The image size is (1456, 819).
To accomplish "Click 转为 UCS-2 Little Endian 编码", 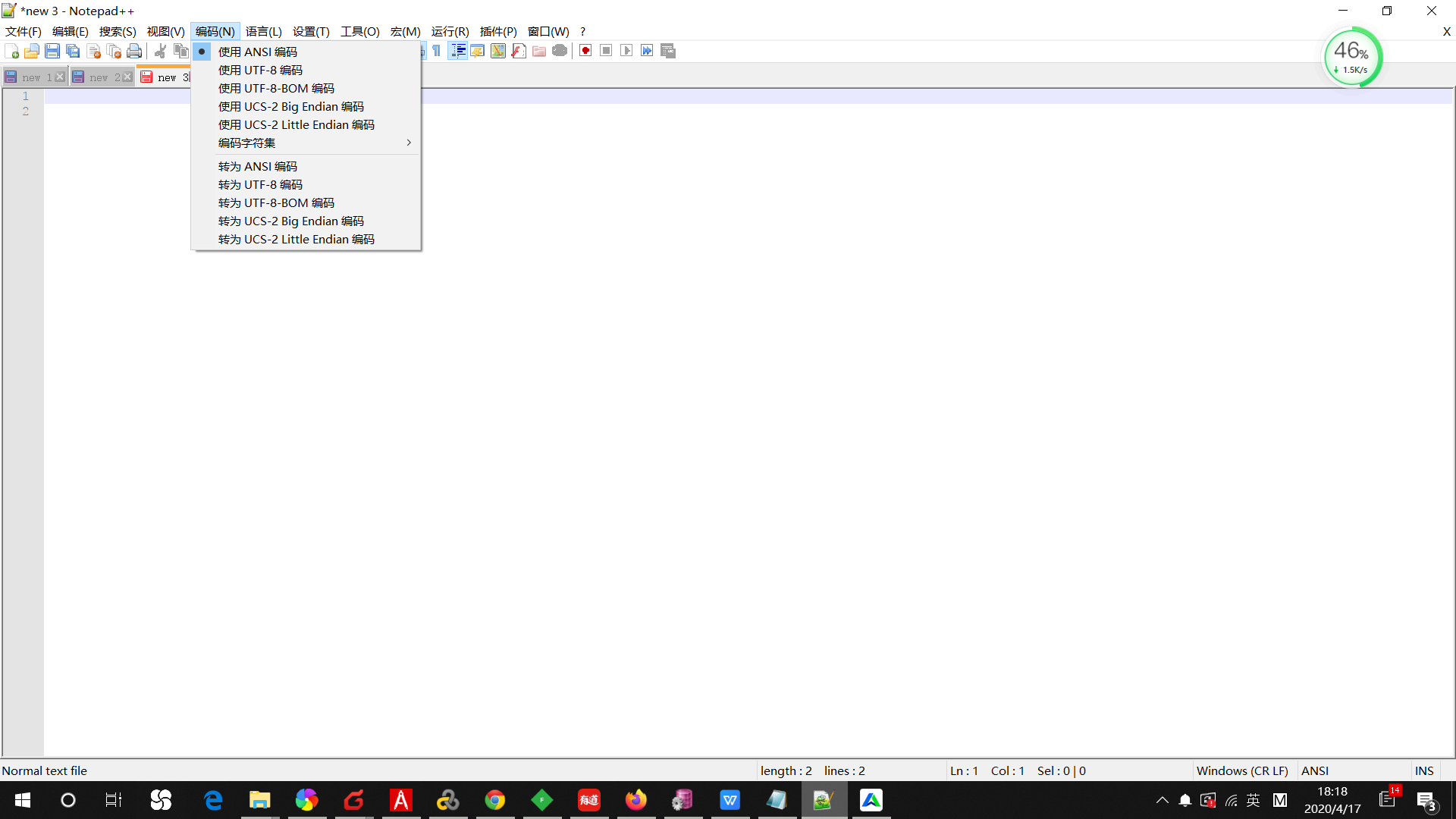I will [297, 239].
